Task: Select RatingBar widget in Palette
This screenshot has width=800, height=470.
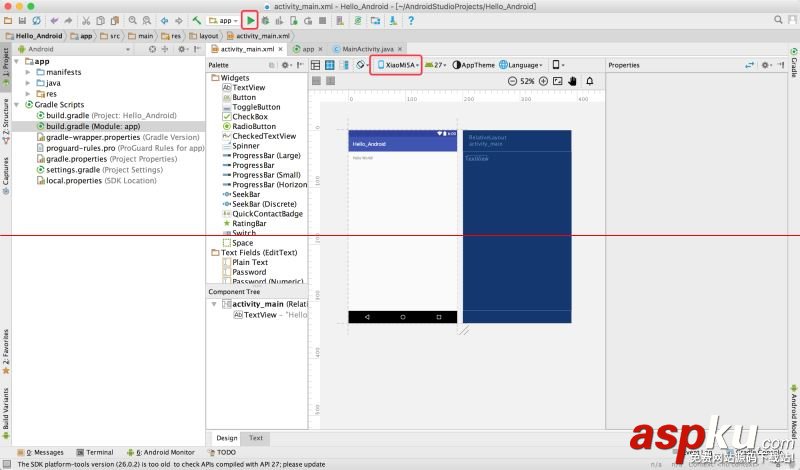Action: point(244,223)
